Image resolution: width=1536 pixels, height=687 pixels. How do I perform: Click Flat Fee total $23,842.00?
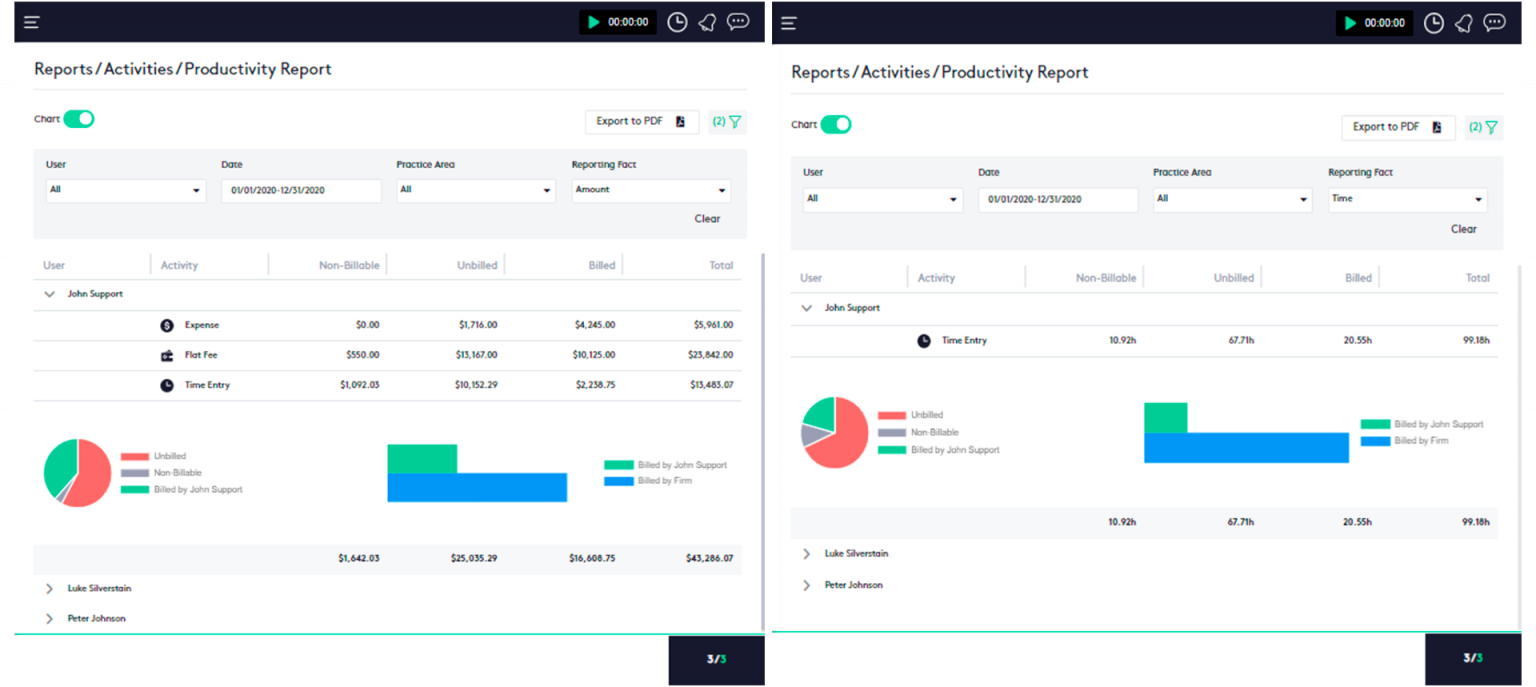711,355
